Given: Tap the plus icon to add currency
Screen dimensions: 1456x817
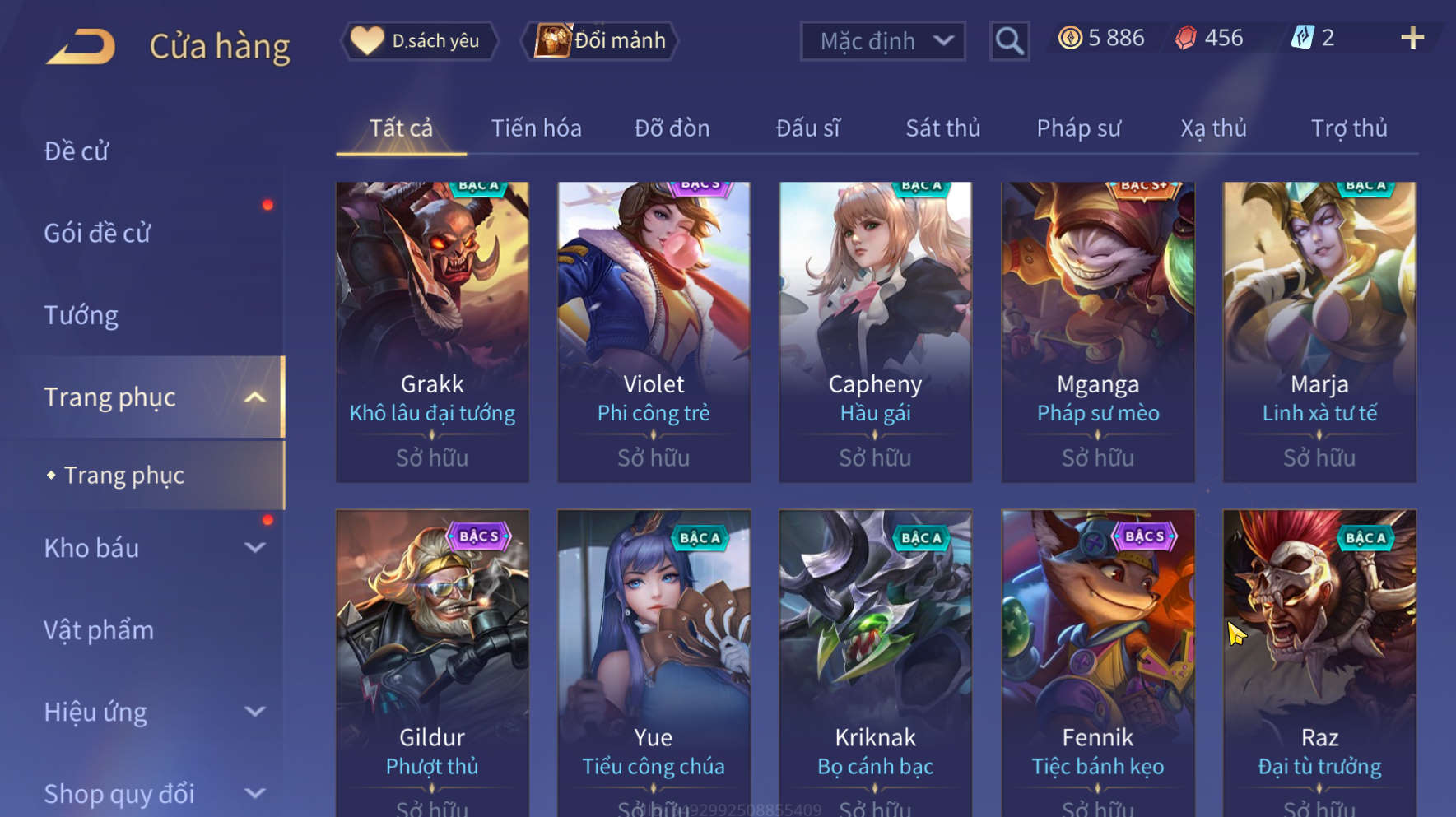Looking at the screenshot, I should (1412, 38).
